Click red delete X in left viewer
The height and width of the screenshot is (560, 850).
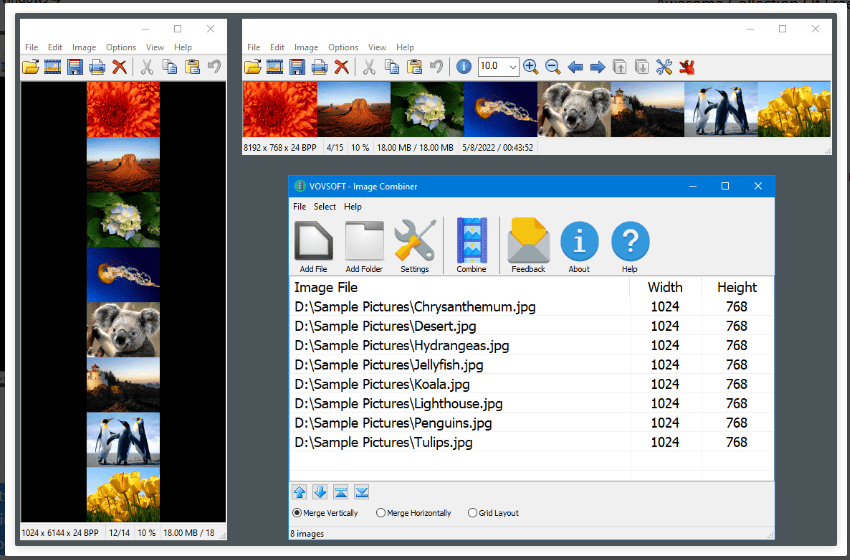click(119, 67)
